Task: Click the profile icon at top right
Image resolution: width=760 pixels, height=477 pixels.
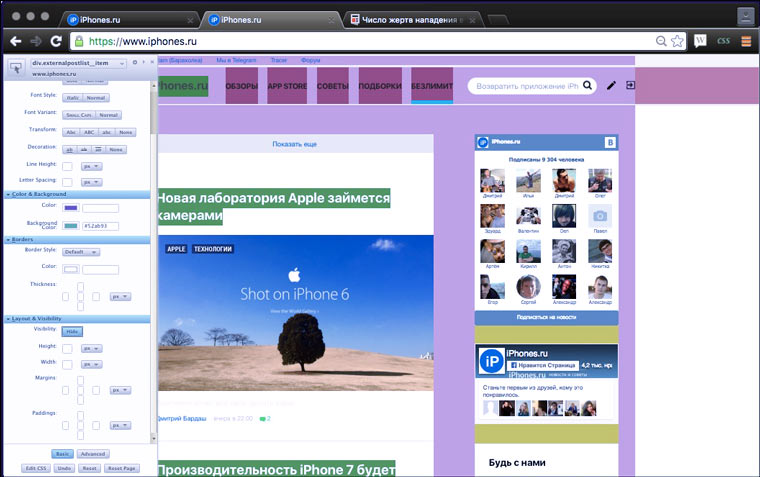Action: coord(745,16)
